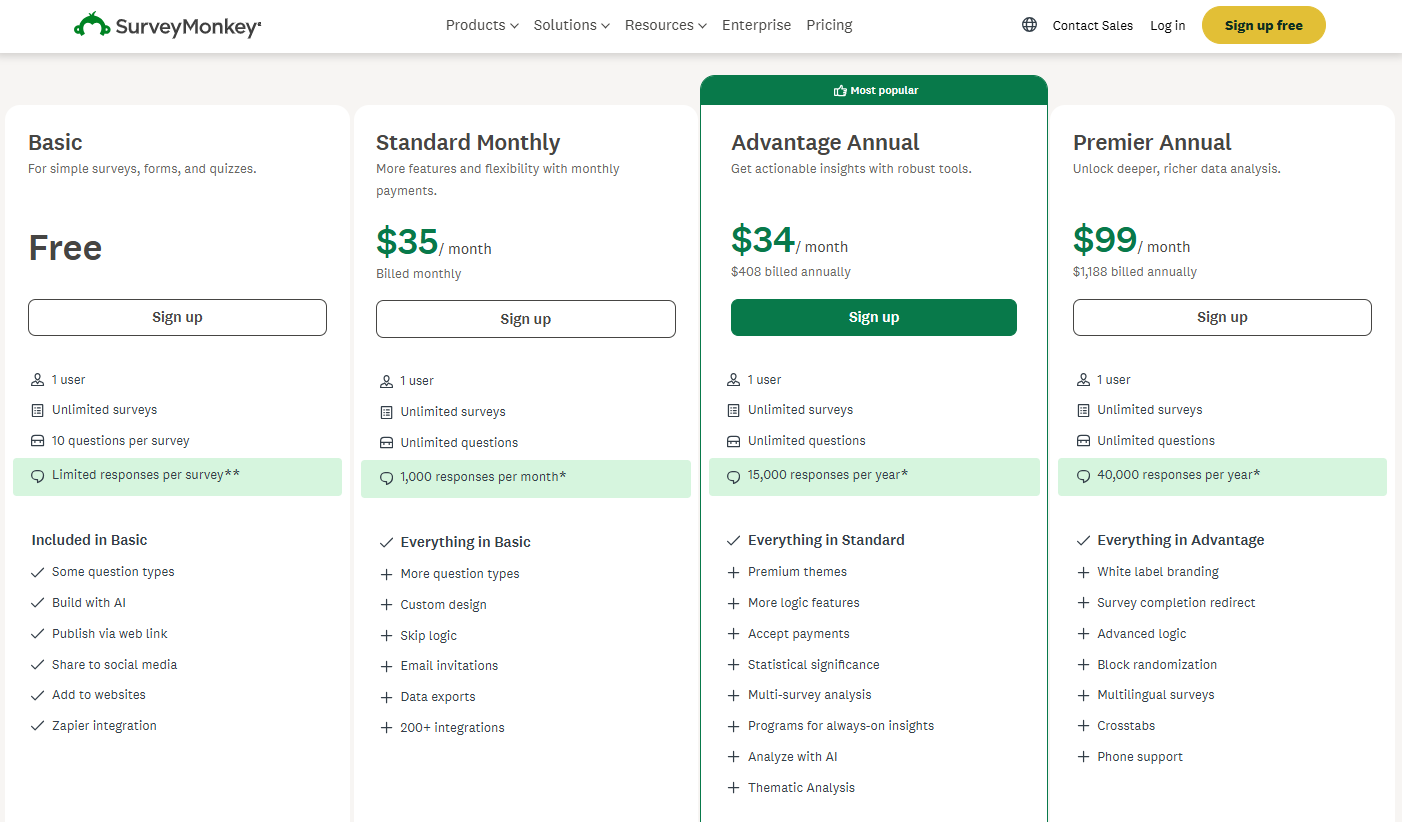1402x822 pixels.
Task: Click the Data exports feature
Action: click(x=438, y=697)
